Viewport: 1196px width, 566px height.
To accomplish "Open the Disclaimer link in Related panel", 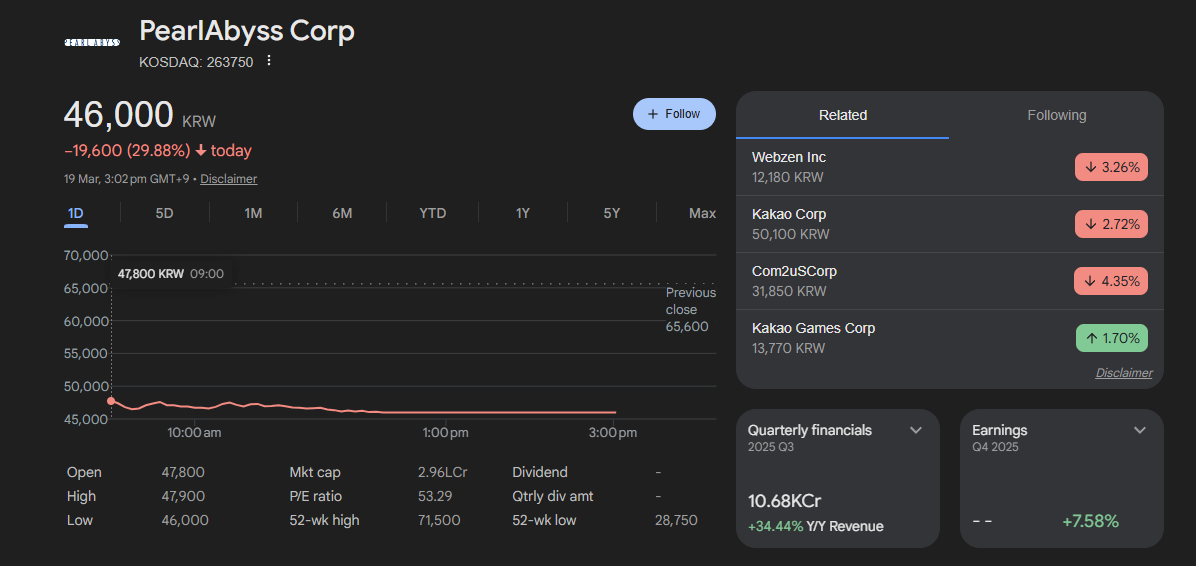I will [x=1123, y=373].
